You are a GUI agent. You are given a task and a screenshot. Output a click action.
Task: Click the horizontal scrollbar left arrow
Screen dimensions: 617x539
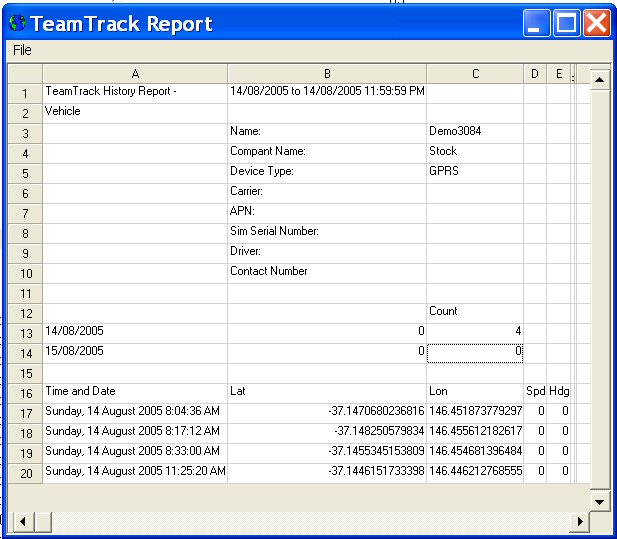pyautogui.click(x=23, y=522)
